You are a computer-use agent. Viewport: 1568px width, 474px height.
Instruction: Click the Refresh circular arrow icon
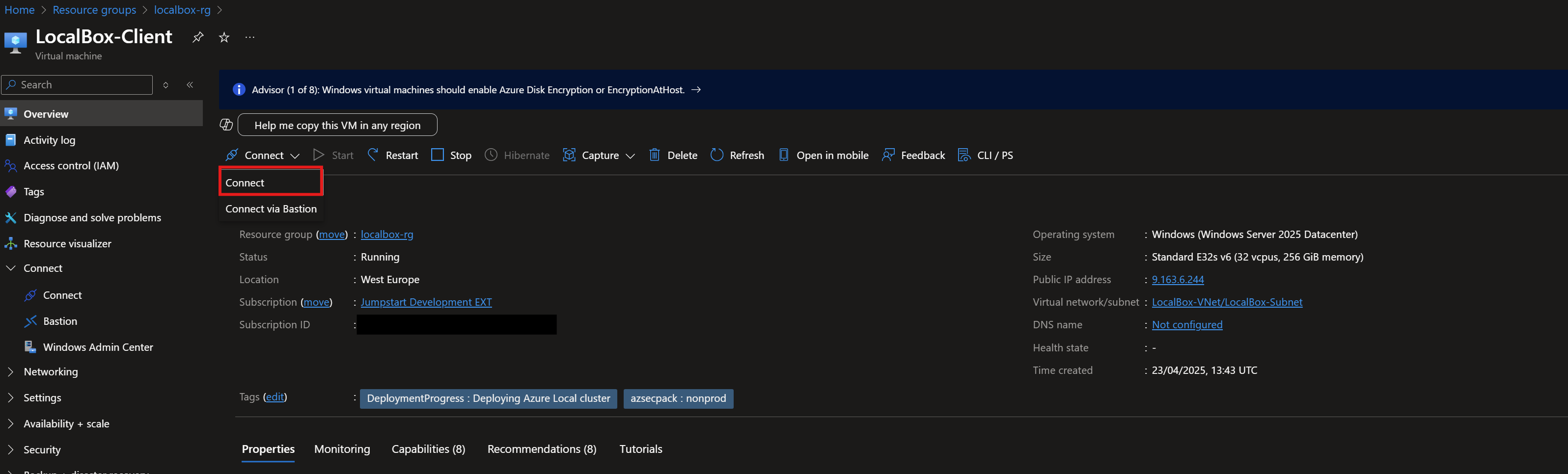click(717, 155)
